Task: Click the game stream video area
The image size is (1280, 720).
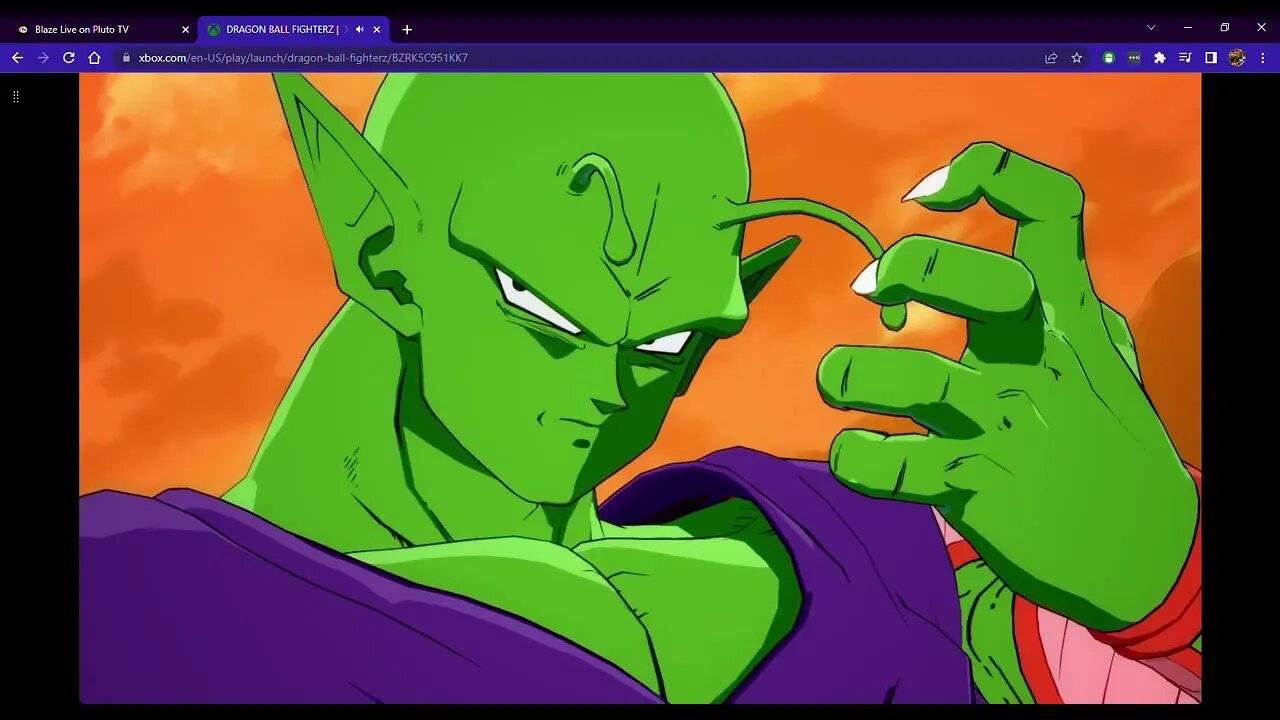Action: pyautogui.click(x=640, y=388)
